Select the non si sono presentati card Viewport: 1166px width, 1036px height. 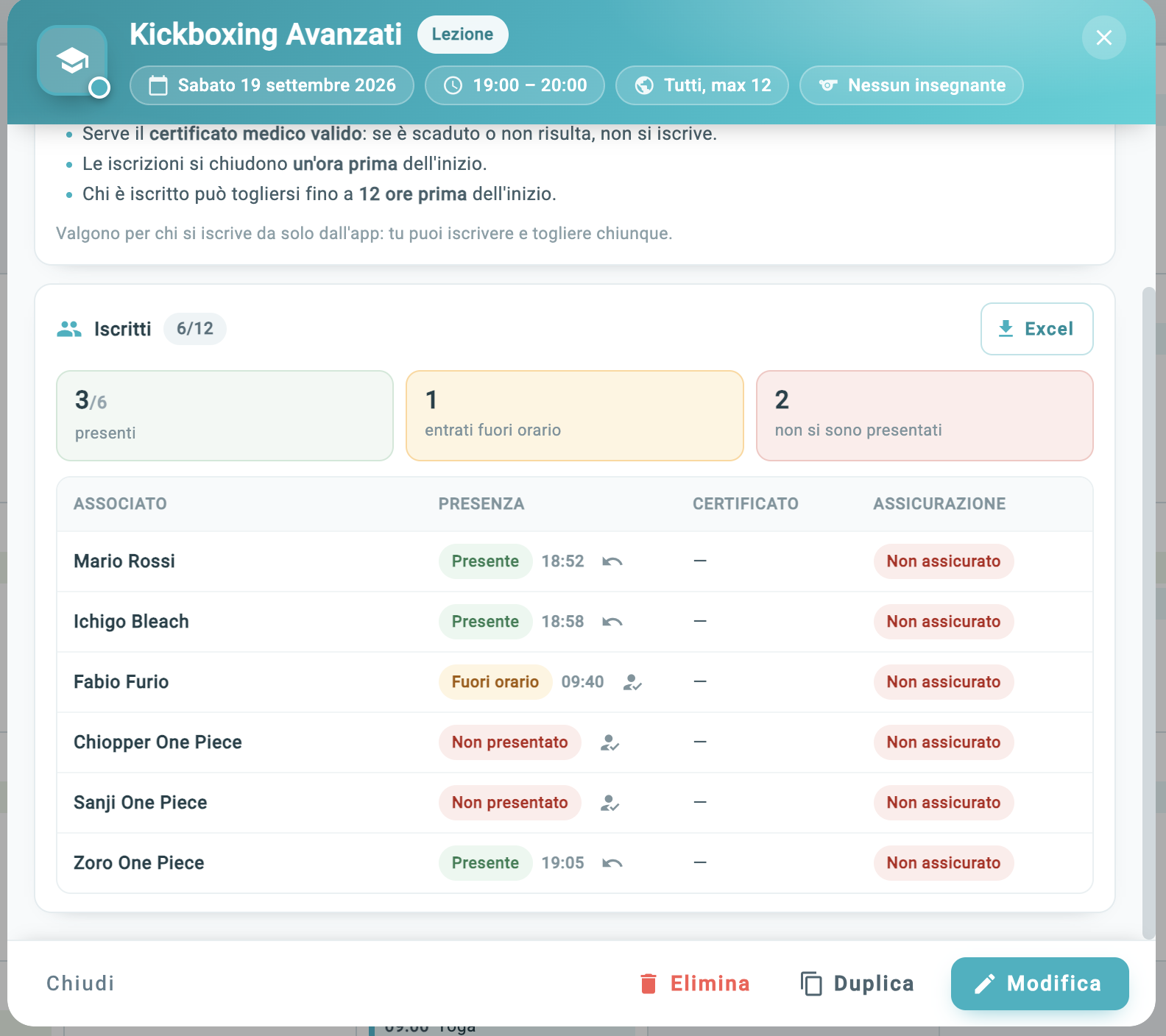point(925,416)
